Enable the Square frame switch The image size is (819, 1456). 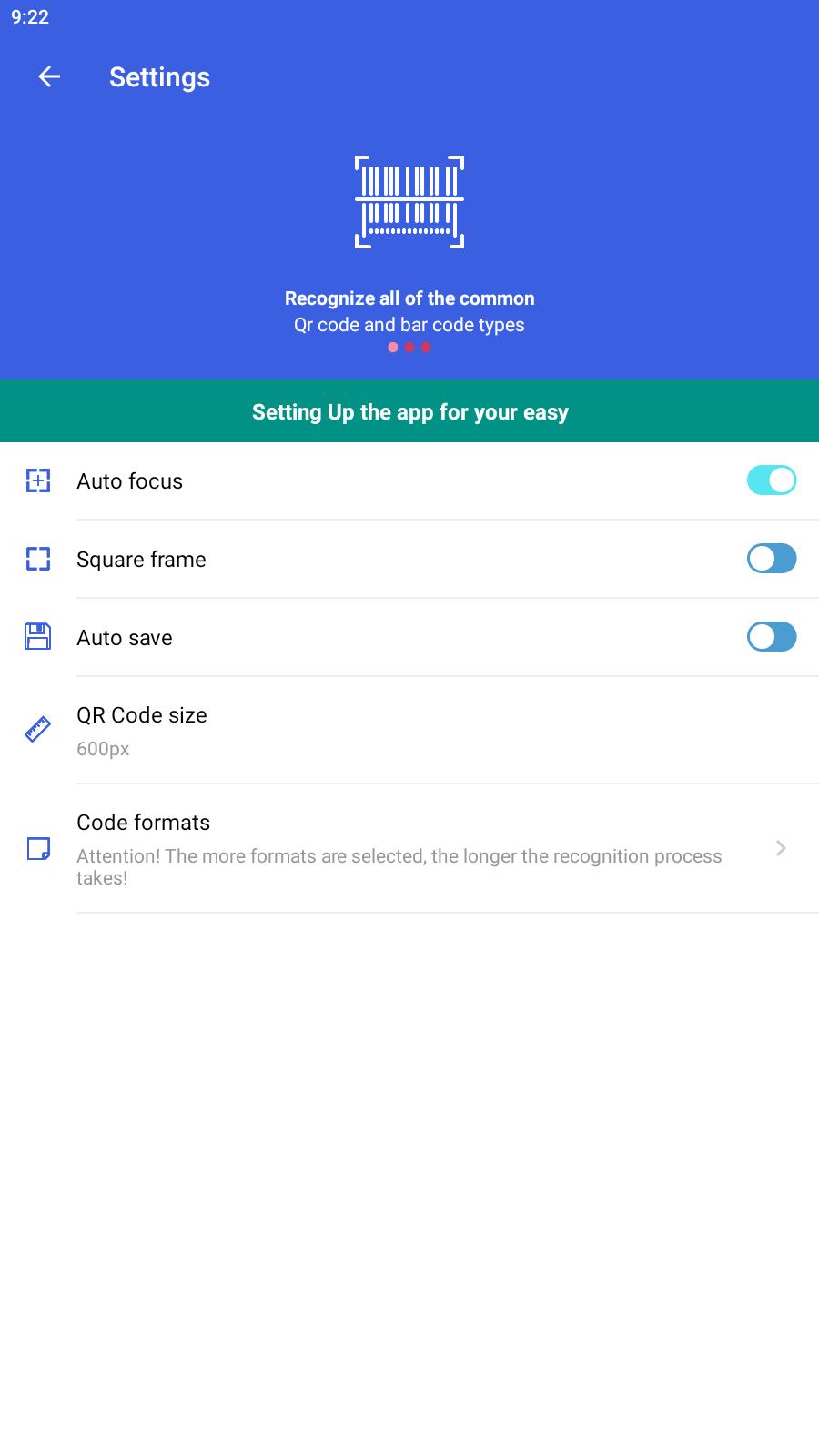coord(772,559)
